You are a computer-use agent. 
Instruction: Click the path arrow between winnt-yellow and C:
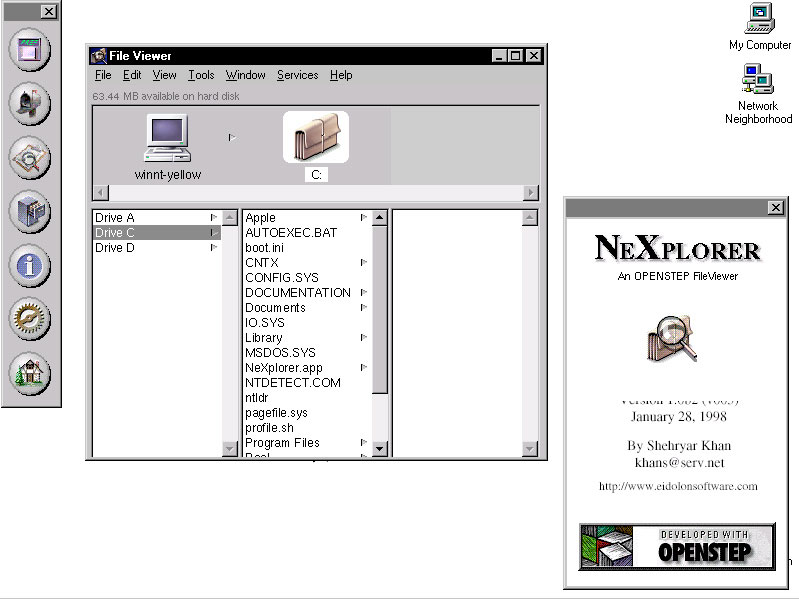coord(232,137)
